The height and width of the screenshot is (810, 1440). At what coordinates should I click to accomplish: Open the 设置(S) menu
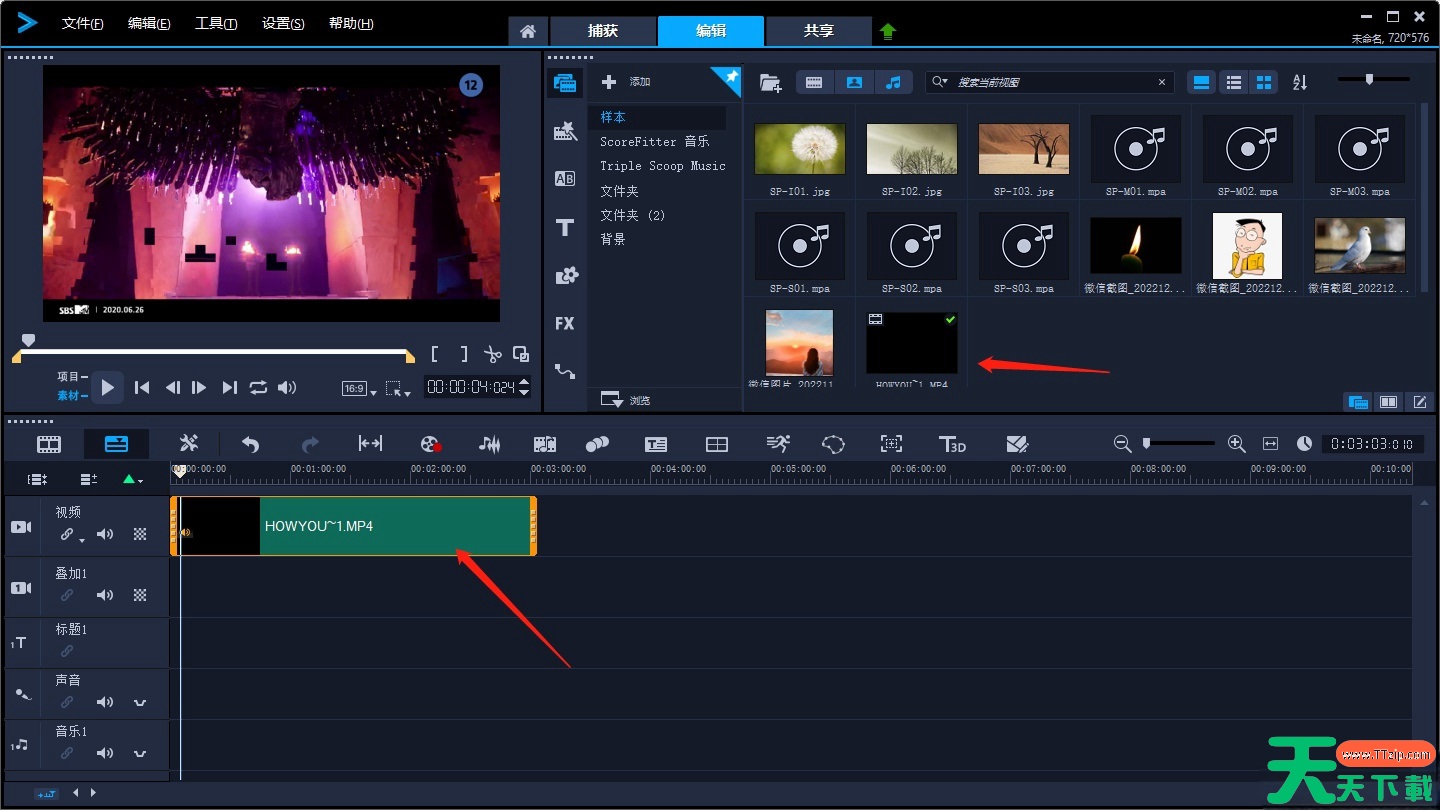coord(283,23)
